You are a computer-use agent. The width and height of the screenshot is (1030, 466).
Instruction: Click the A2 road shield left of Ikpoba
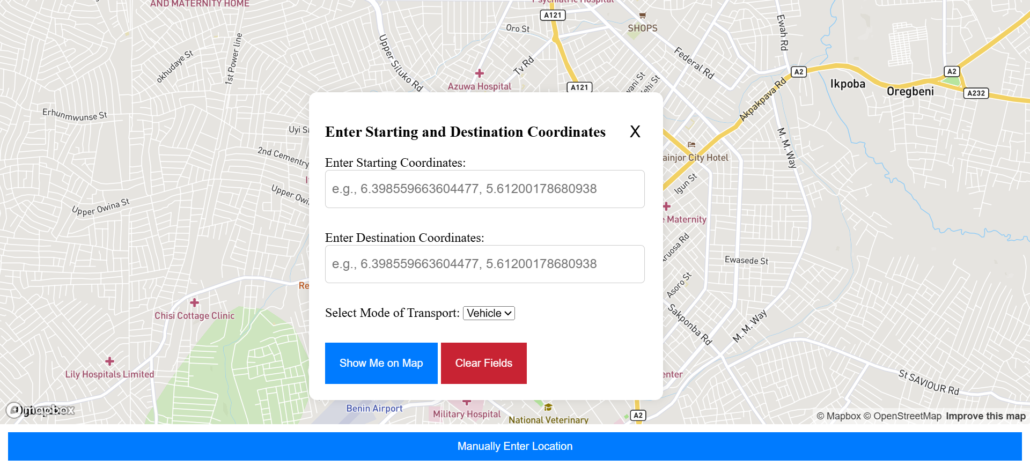pyautogui.click(x=799, y=71)
